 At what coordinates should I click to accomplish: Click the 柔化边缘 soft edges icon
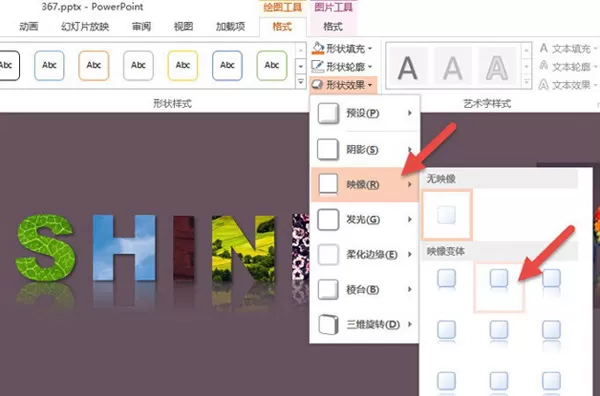328,254
